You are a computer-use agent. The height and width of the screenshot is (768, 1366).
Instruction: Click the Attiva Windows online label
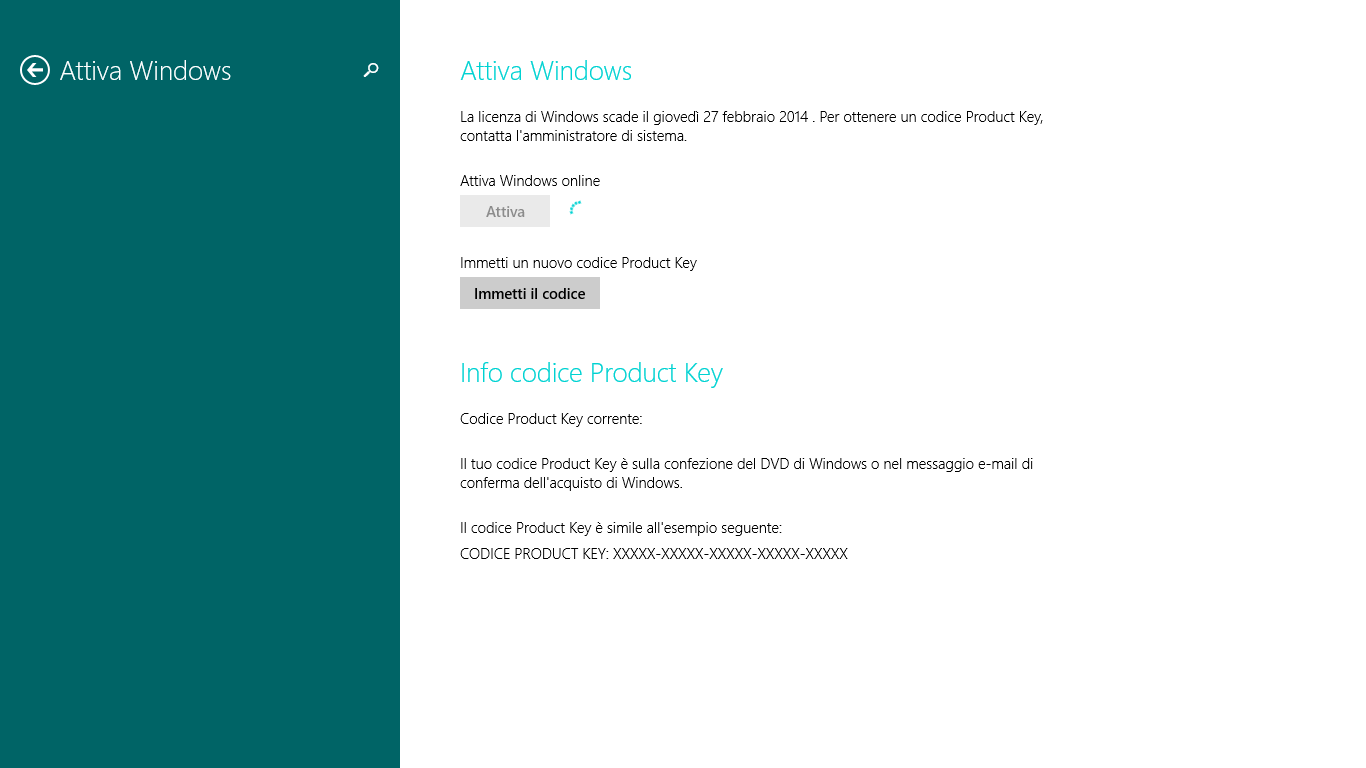529,181
